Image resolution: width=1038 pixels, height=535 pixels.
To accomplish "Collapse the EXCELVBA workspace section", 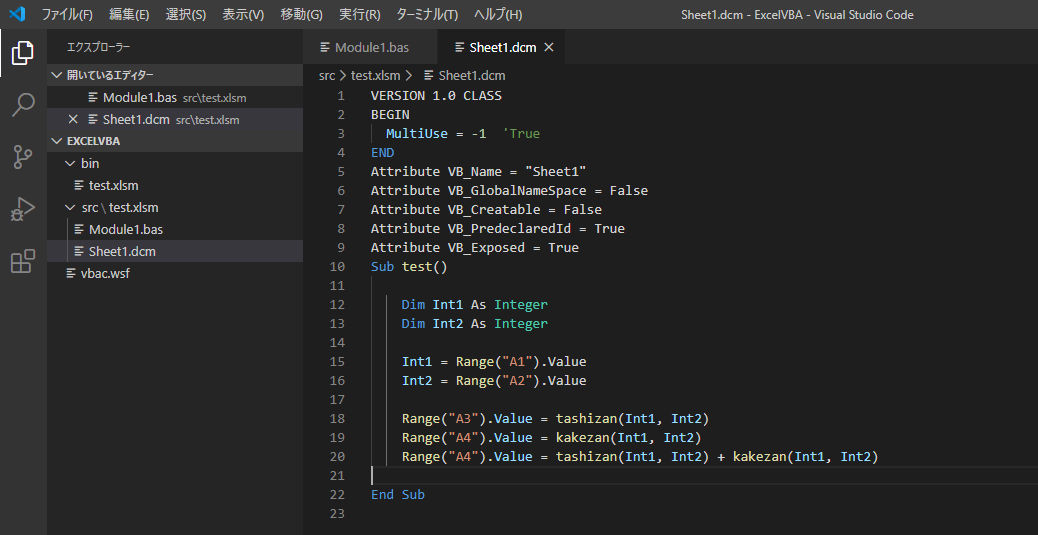I will 56,142.
